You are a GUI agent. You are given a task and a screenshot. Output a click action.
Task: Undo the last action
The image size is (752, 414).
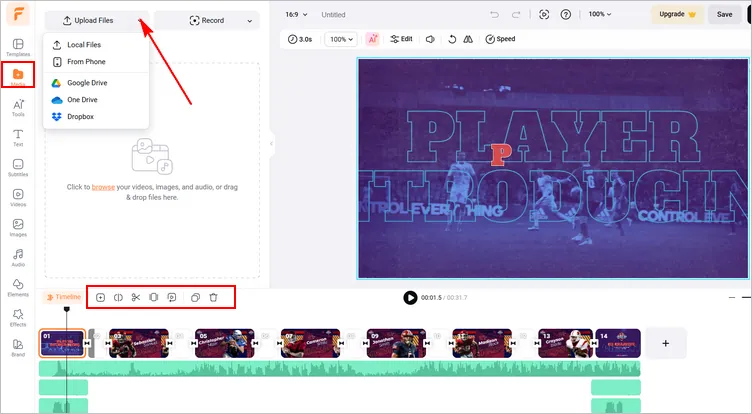coord(494,14)
